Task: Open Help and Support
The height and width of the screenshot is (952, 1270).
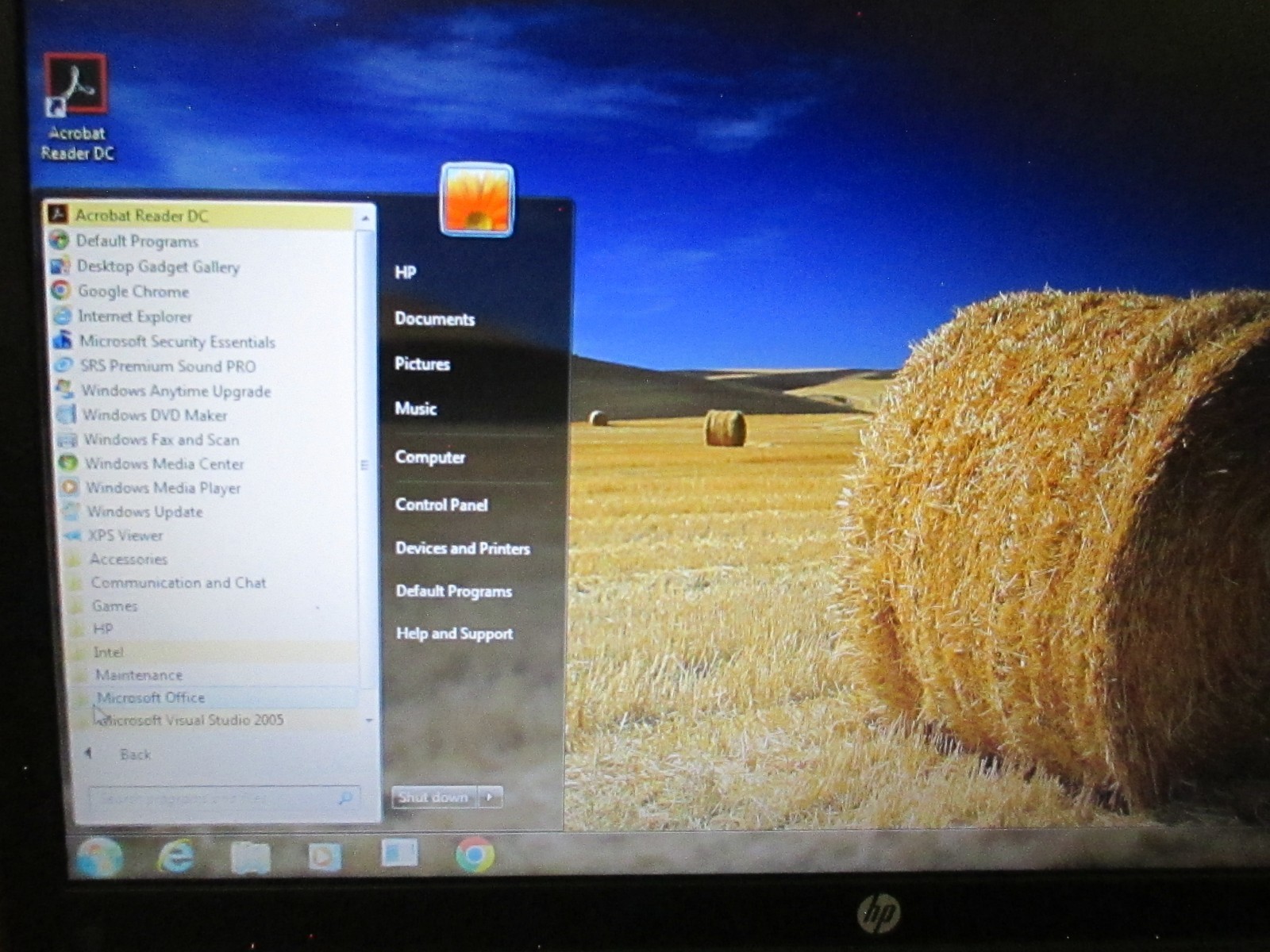Action: point(455,634)
